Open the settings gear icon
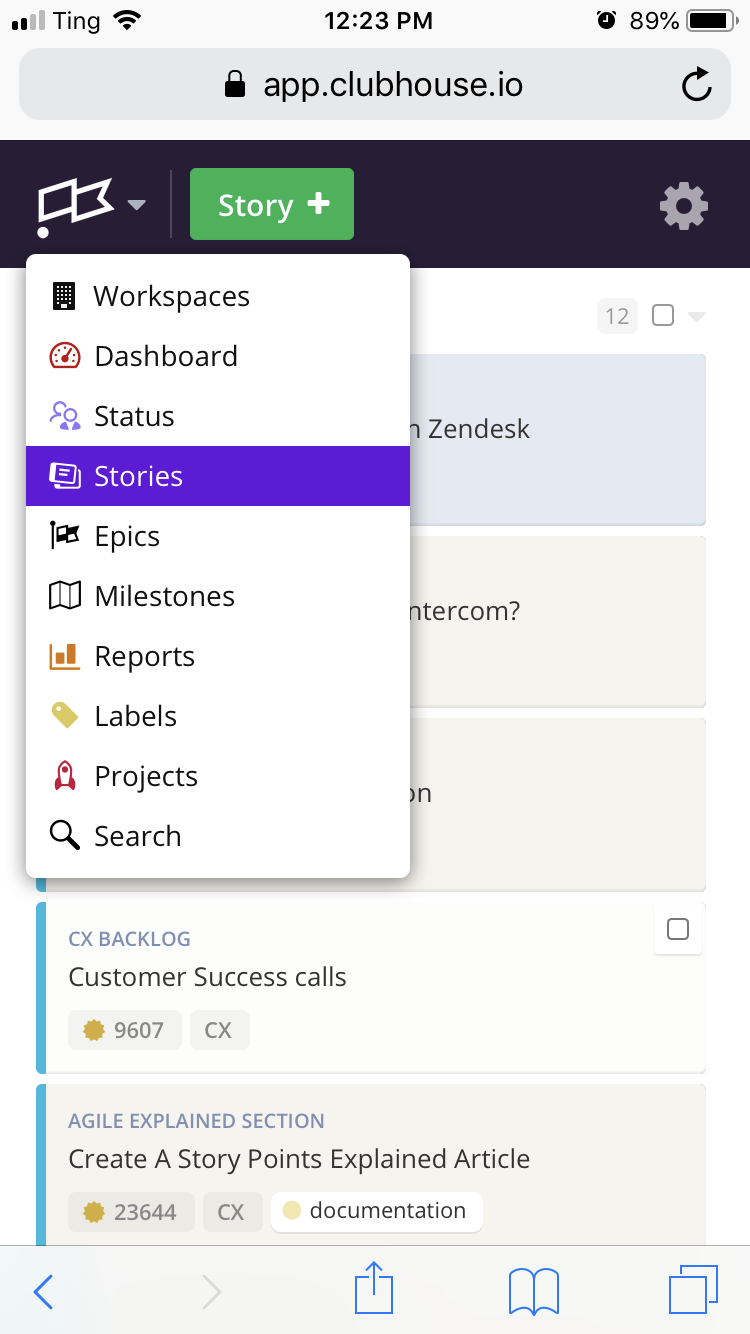 684,206
